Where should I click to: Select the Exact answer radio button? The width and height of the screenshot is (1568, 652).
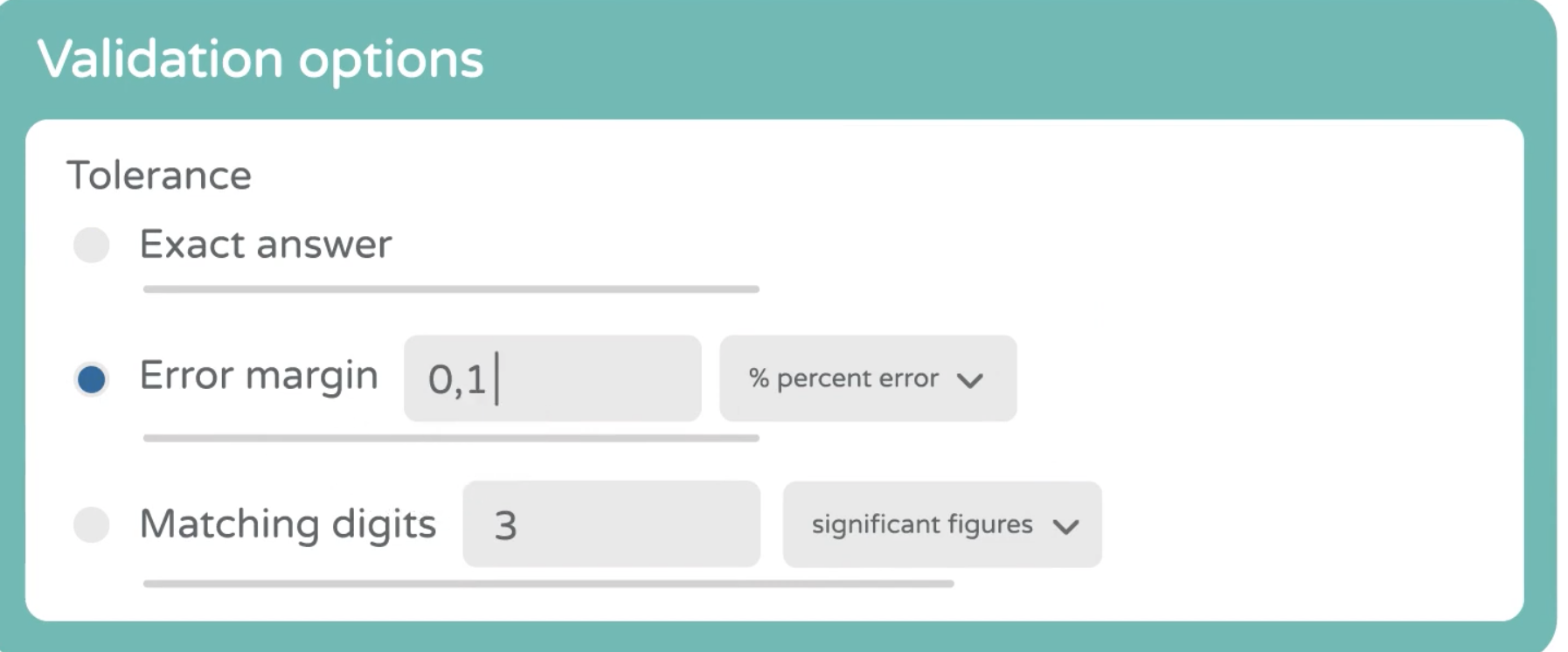click(x=92, y=245)
